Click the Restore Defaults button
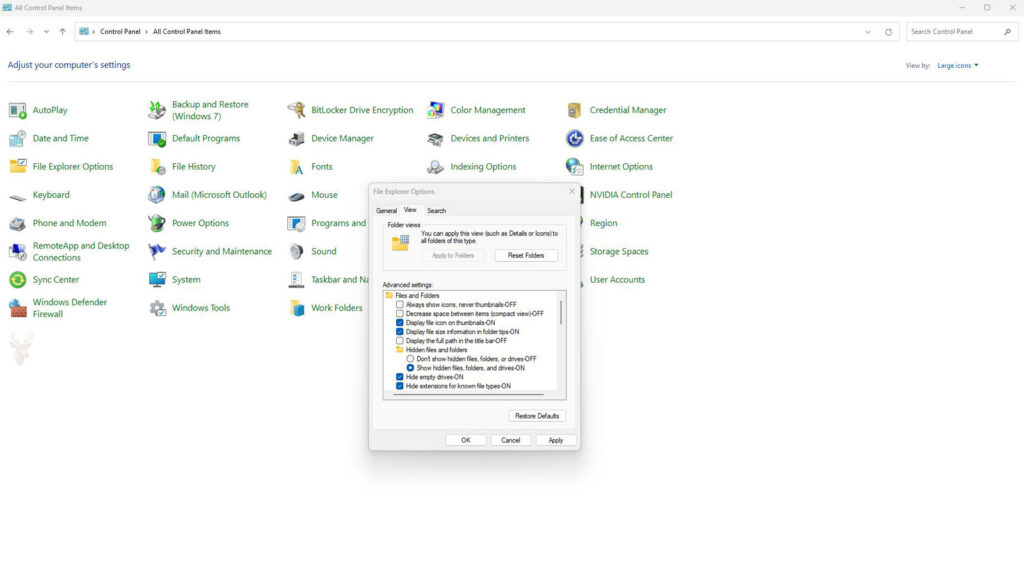 [537, 416]
